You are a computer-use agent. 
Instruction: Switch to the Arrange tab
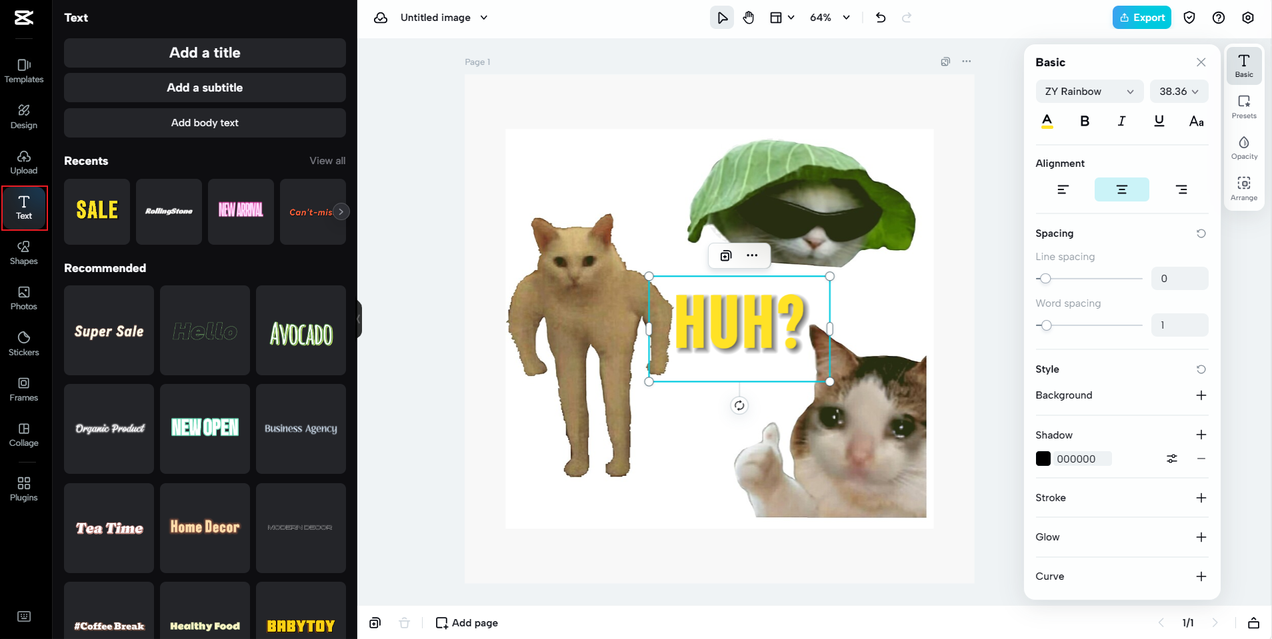pos(1244,189)
